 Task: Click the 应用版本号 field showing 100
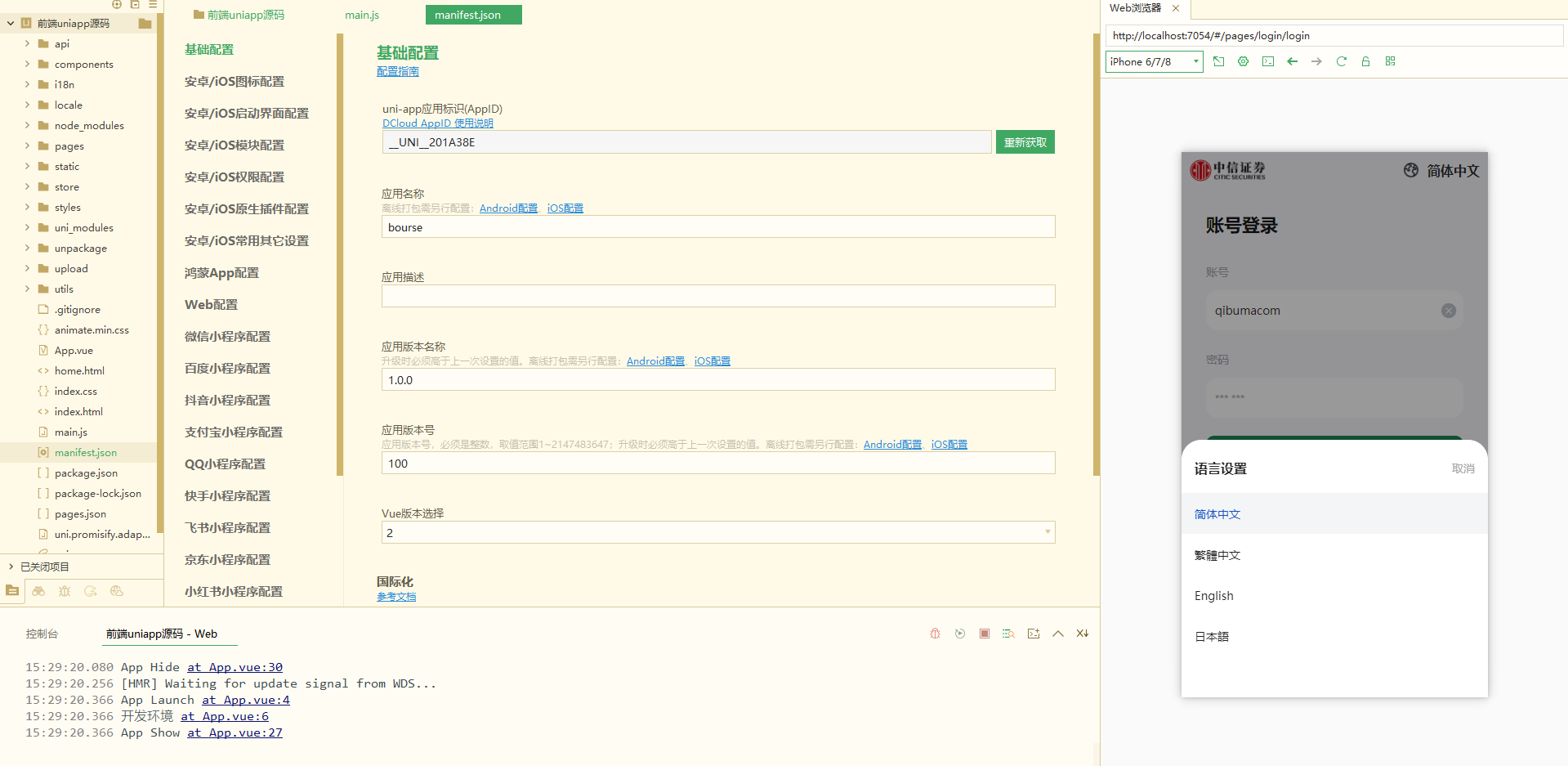(x=718, y=464)
